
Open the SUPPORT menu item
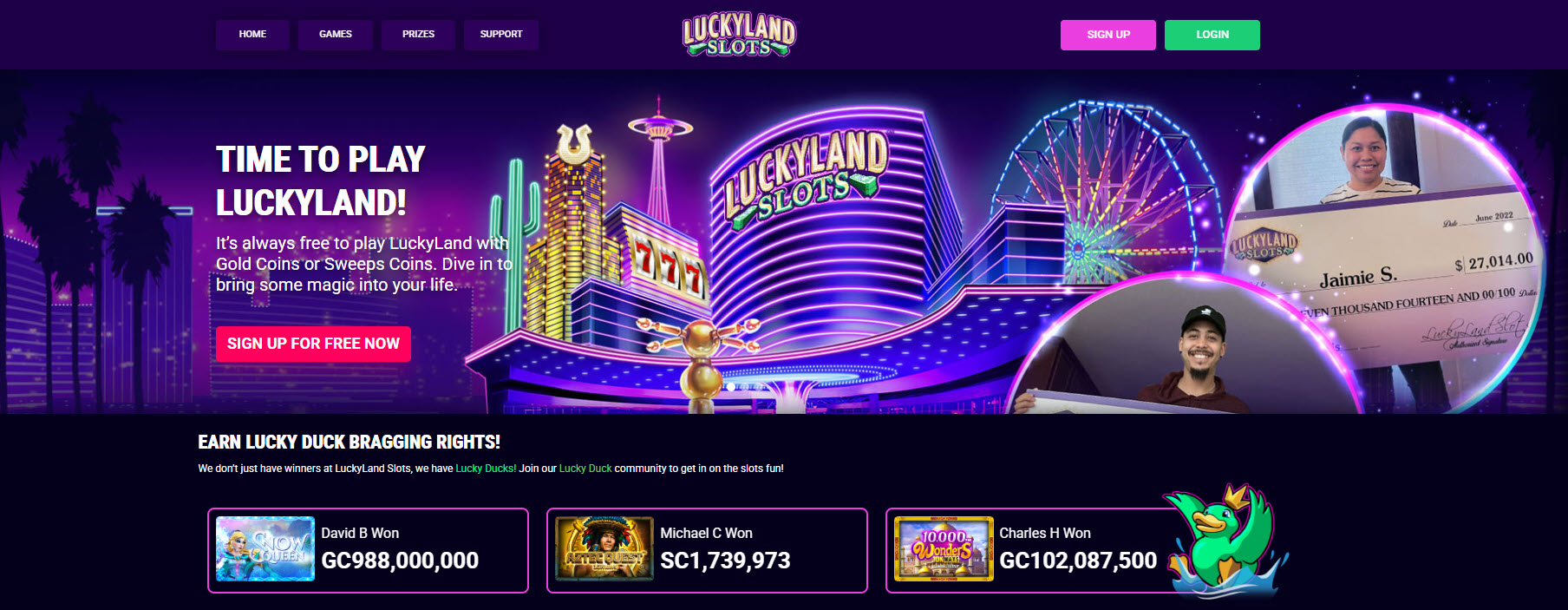point(501,35)
